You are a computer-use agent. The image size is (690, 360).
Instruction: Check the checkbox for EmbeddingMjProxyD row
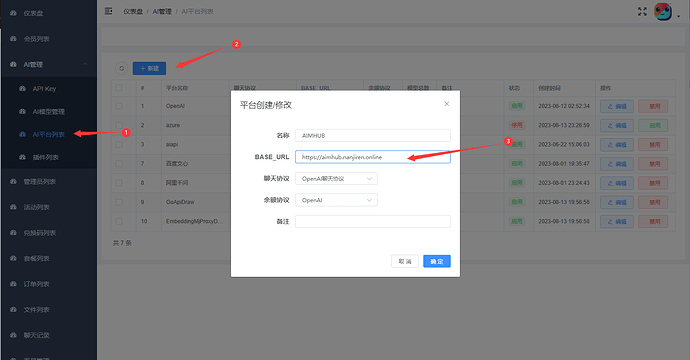pos(119,221)
